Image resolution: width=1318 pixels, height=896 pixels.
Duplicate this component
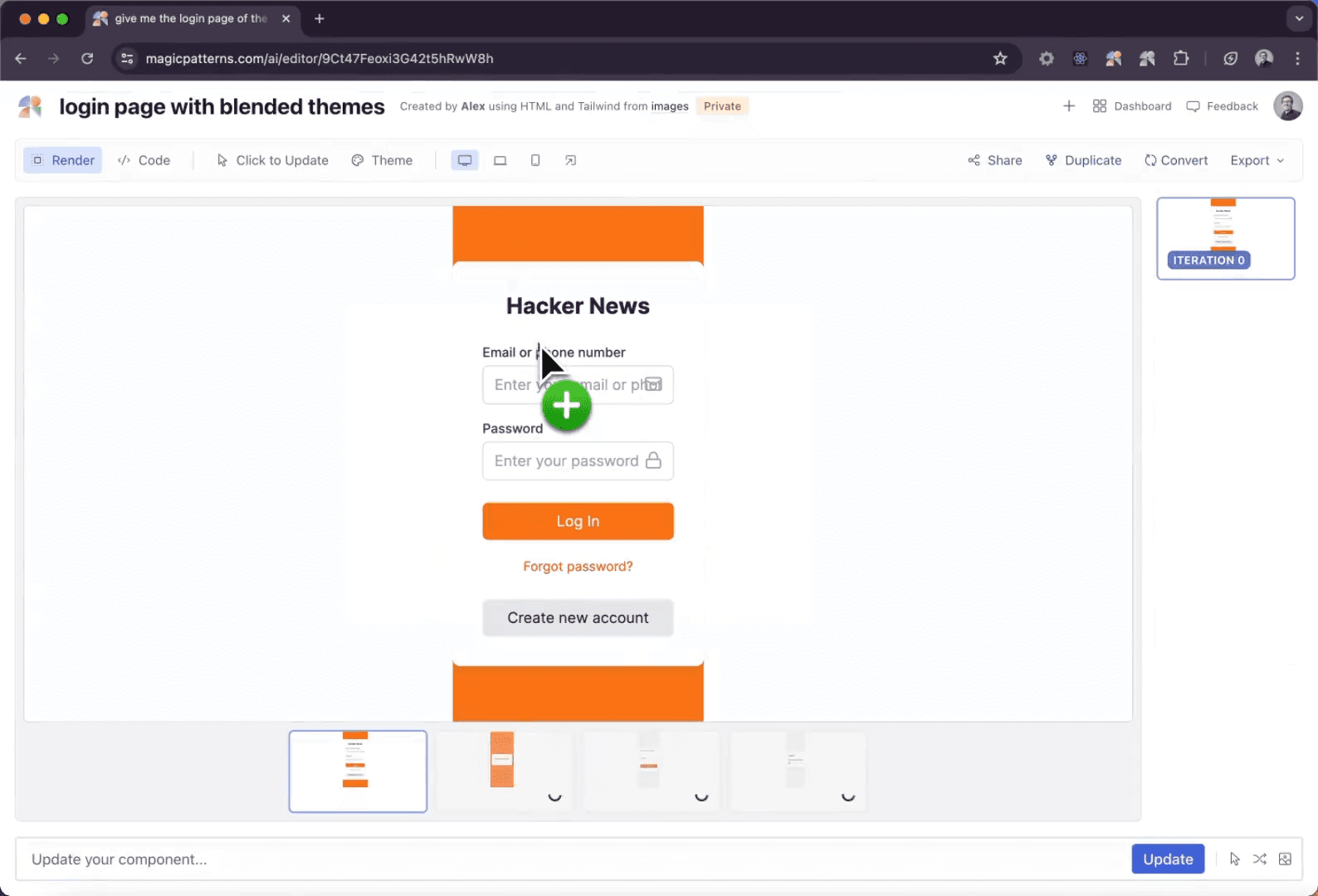[1083, 160]
